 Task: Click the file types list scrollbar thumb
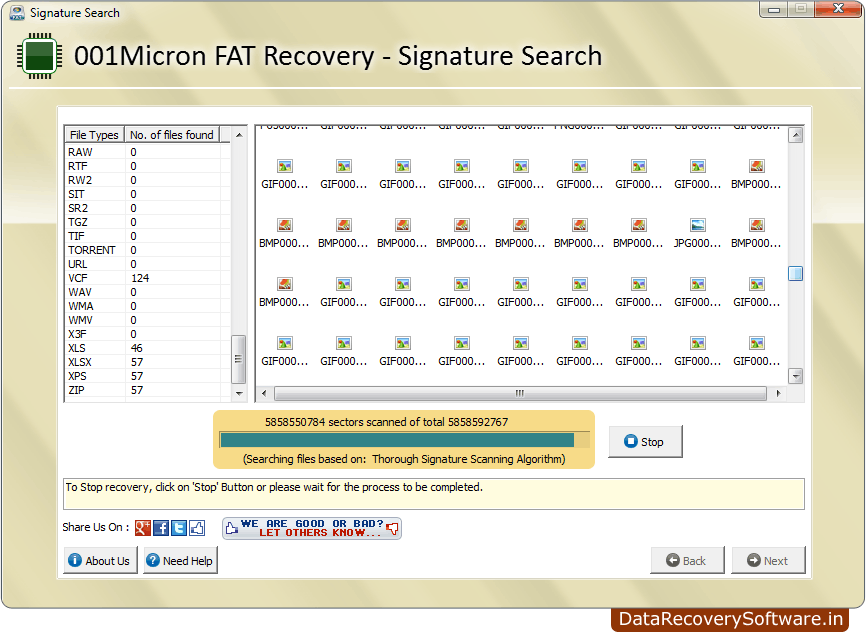coord(239,359)
